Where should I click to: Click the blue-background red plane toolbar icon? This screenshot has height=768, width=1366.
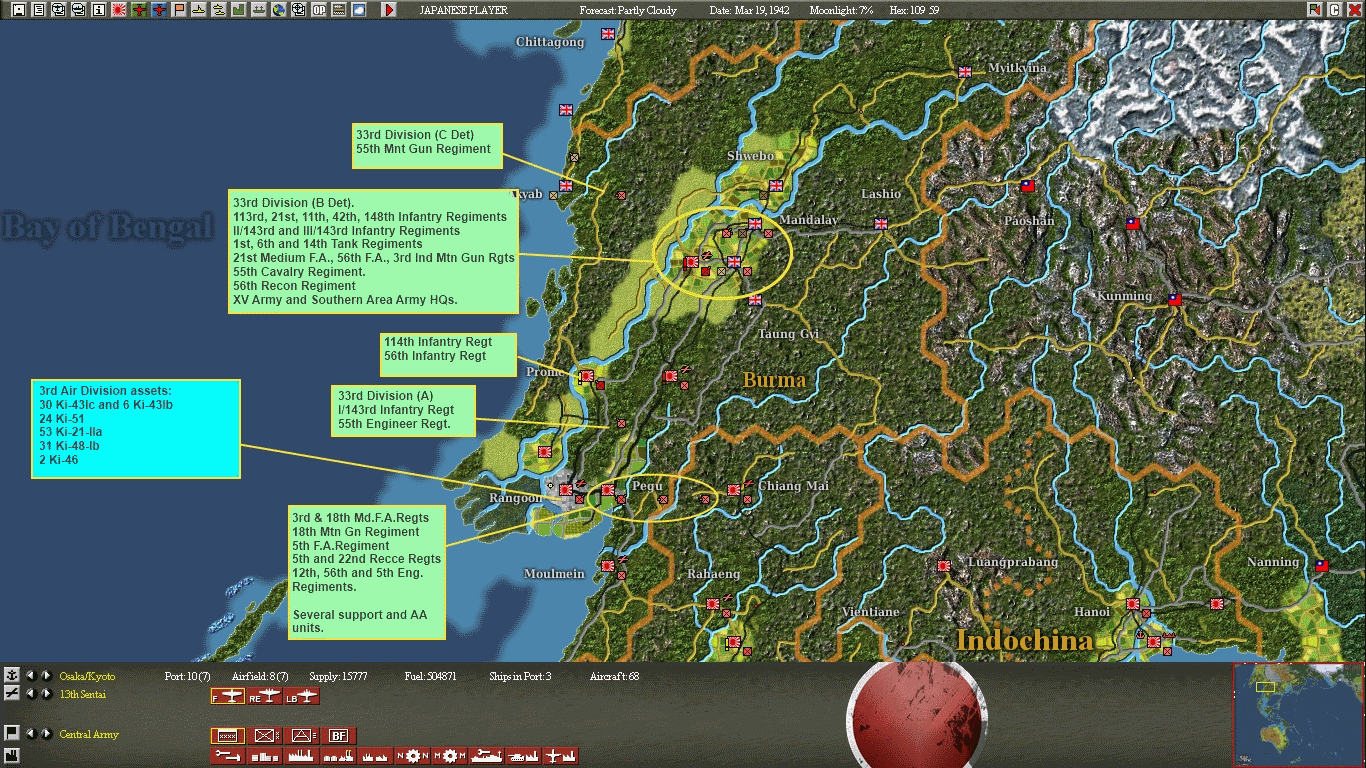point(159,10)
